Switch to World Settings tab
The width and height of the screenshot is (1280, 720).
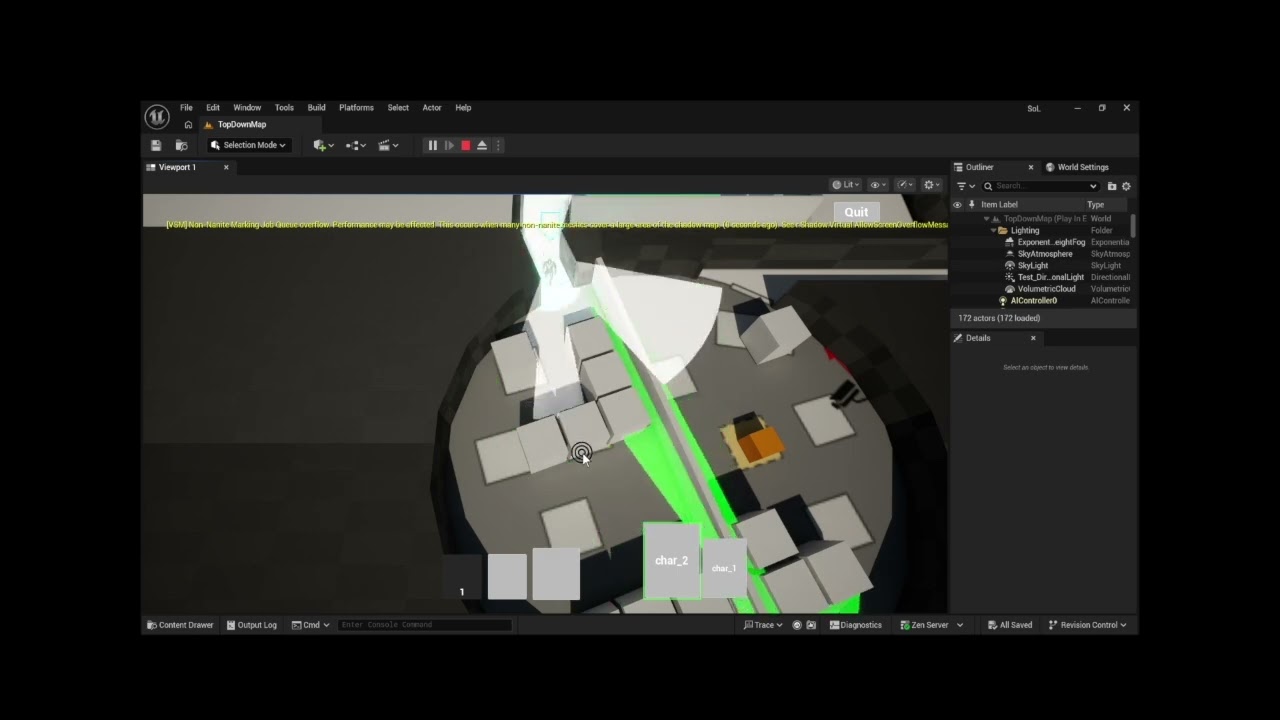[x=1077, y=167]
